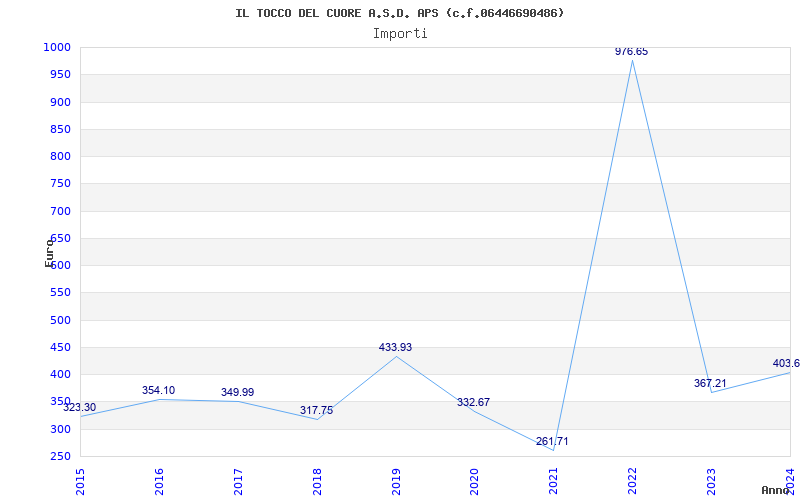
Task: Click the 250 y-axis baseline label
Action: [60, 457]
